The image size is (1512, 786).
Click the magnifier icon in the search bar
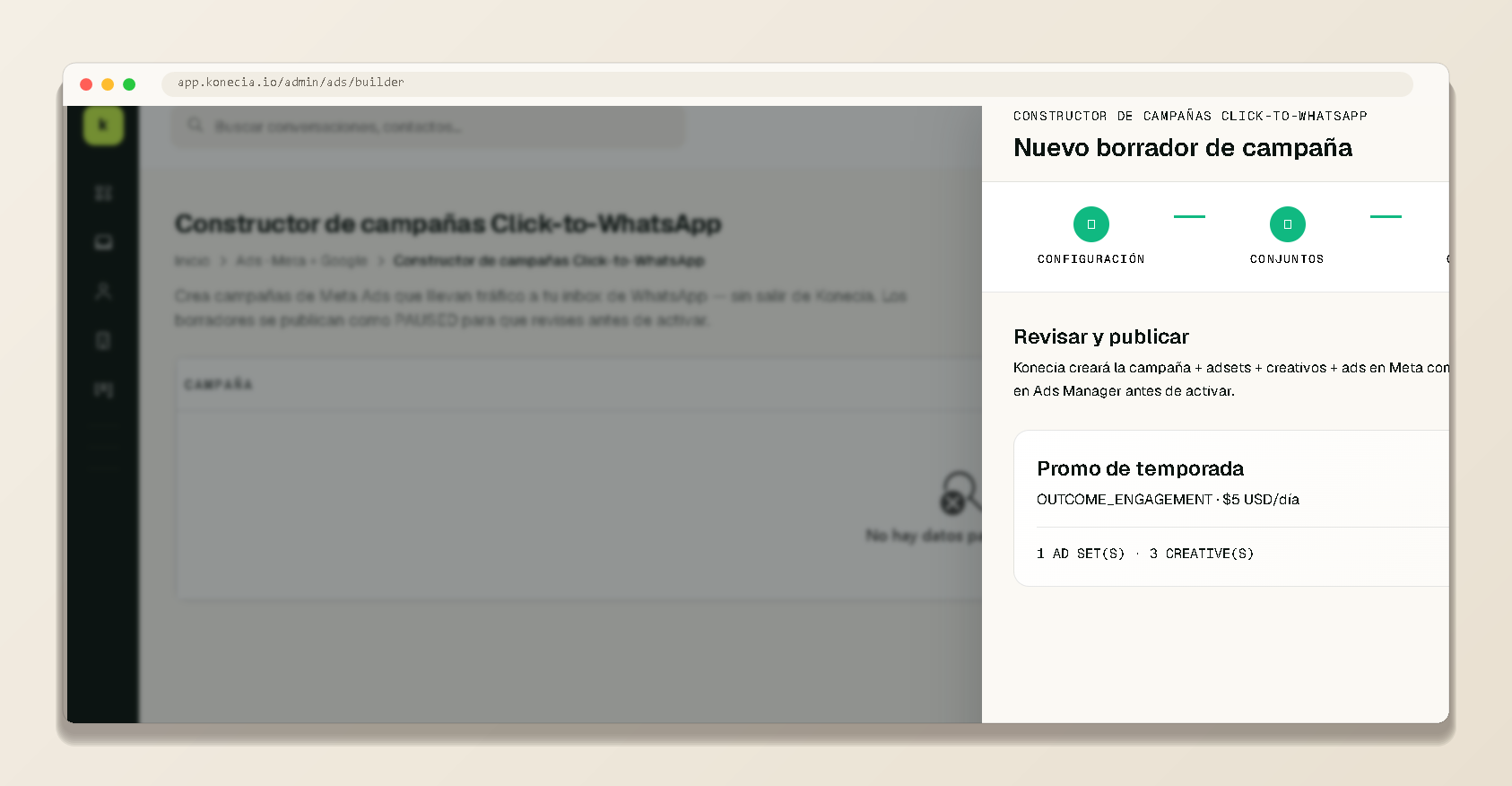(195, 126)
